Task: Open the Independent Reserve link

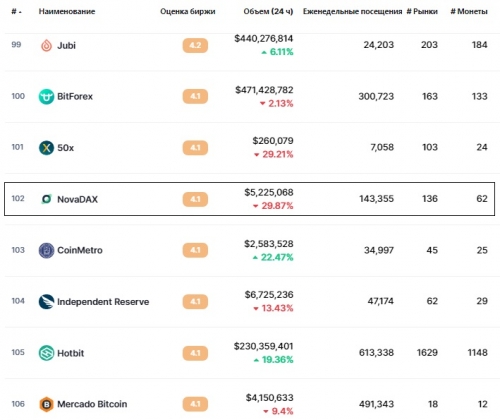Action: tap(103, 302)
